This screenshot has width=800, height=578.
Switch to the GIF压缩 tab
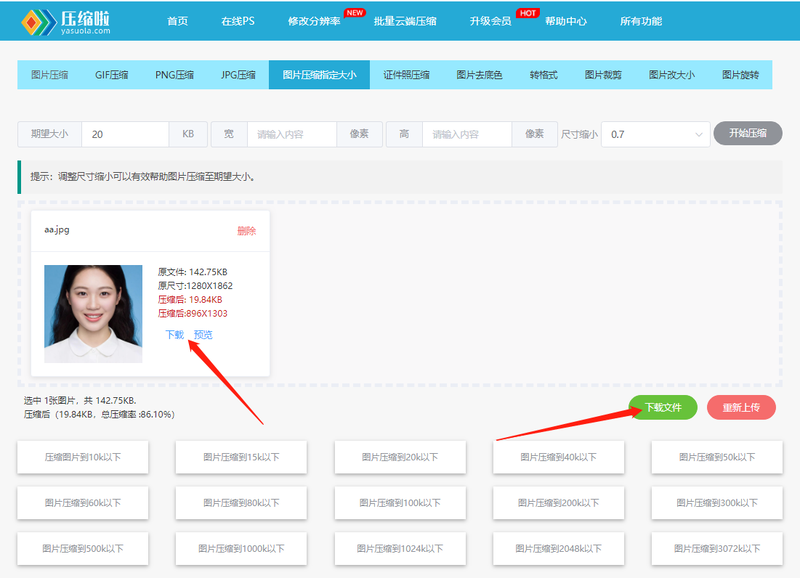pos(112,75)
